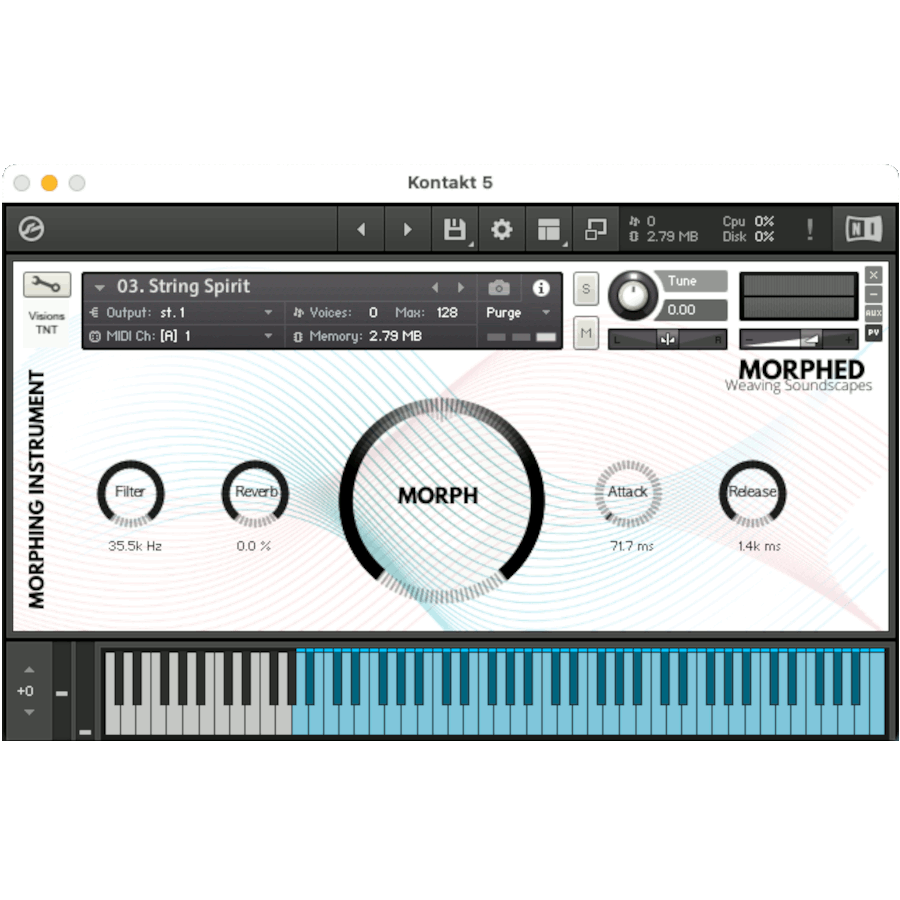900x900 pixels.
Task: Open the MIDI Ch dropdown
Action: click(x=181, y=336)
